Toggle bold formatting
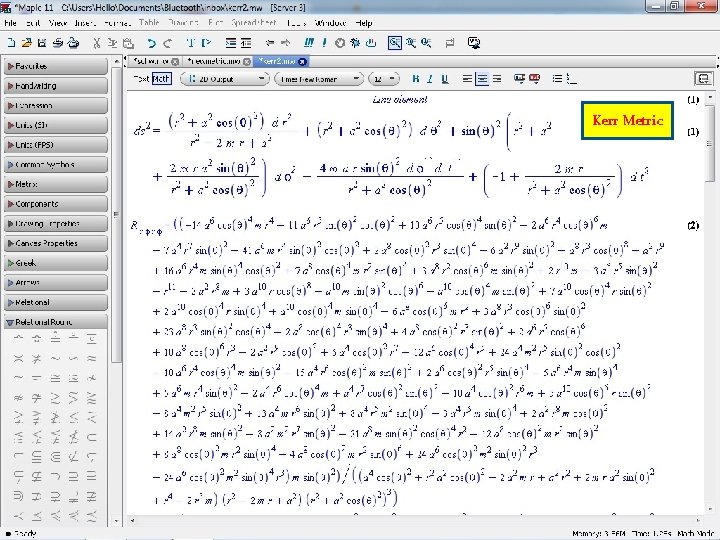720x540 pixels. click(x=416, y=79)
